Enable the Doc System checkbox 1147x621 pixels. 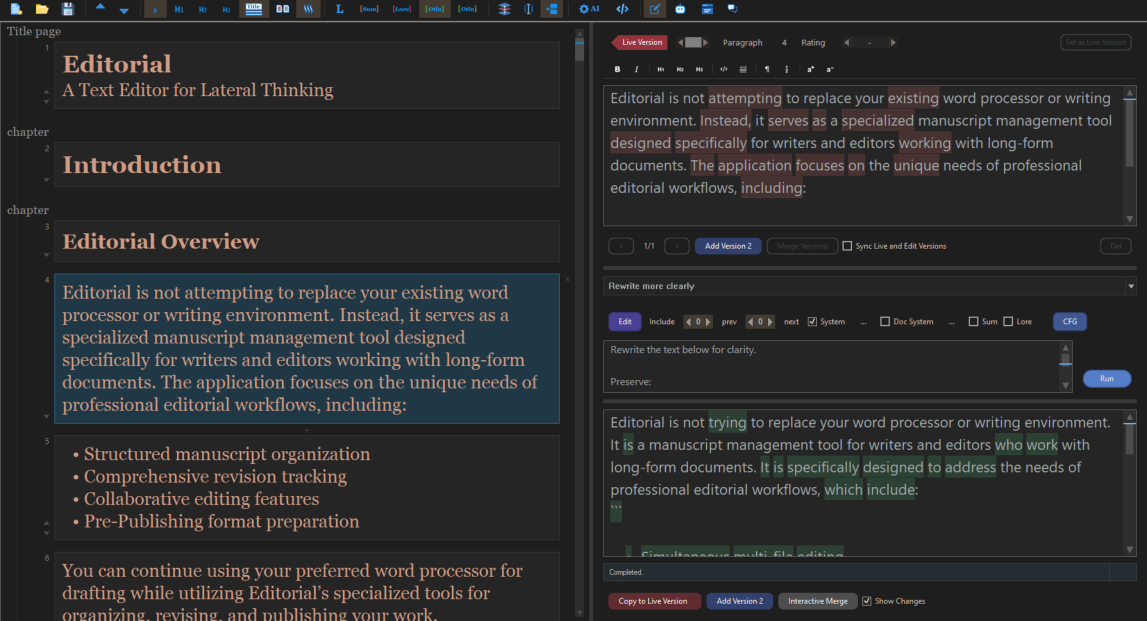pos(884,322)
